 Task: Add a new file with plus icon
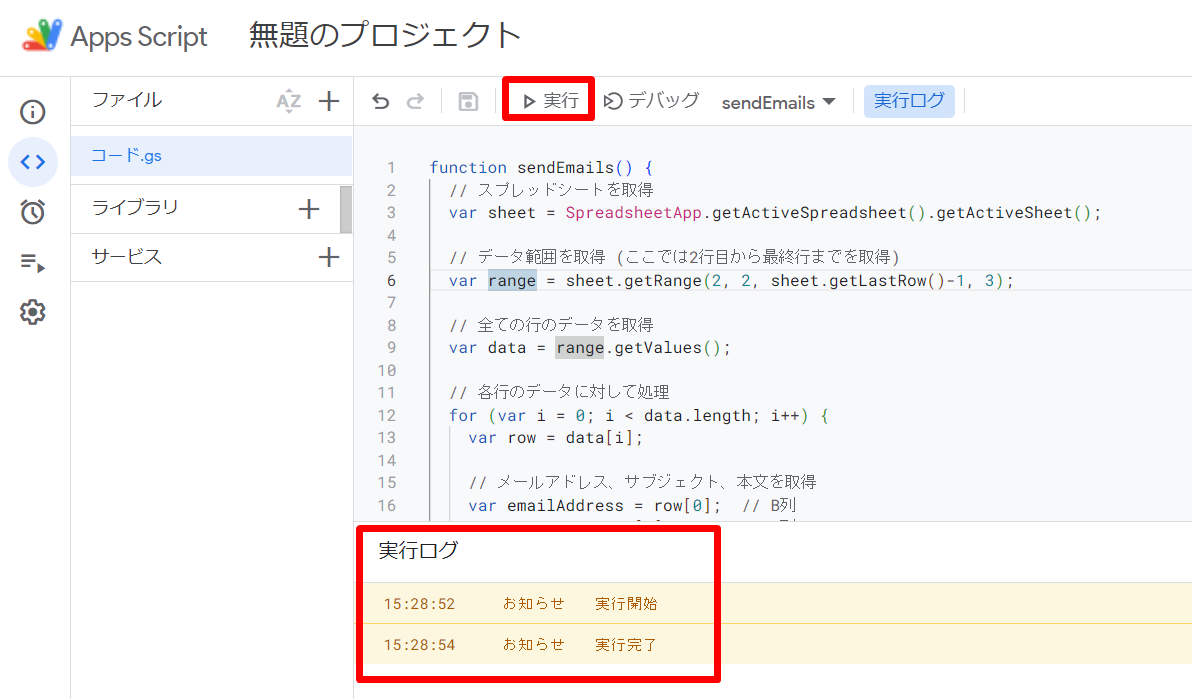click(328, 101)
